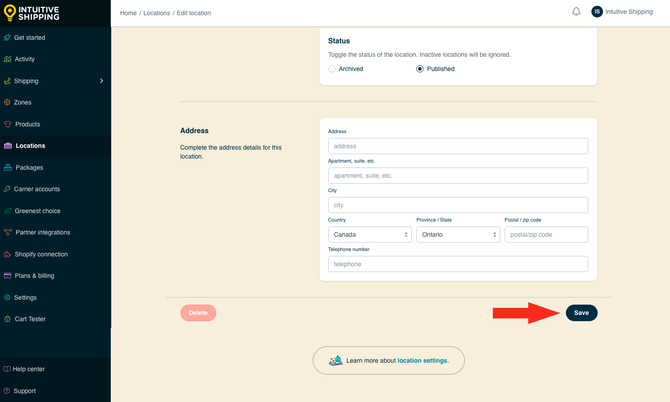Screen dimensions: 670x402
Task: Click the Get started rocket icon
Action: [7, 38]
